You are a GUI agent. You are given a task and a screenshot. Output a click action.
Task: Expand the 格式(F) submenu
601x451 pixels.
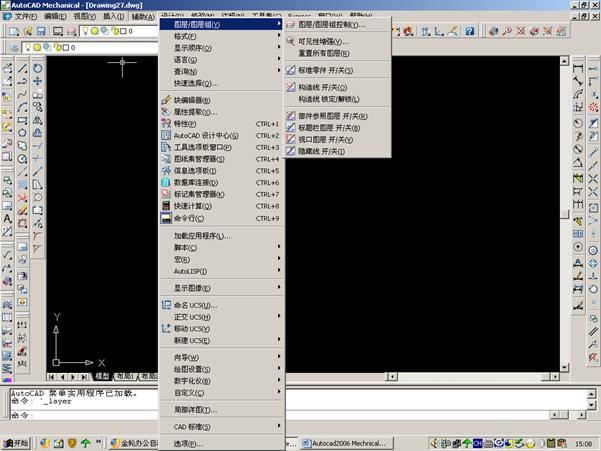(222, 36)
